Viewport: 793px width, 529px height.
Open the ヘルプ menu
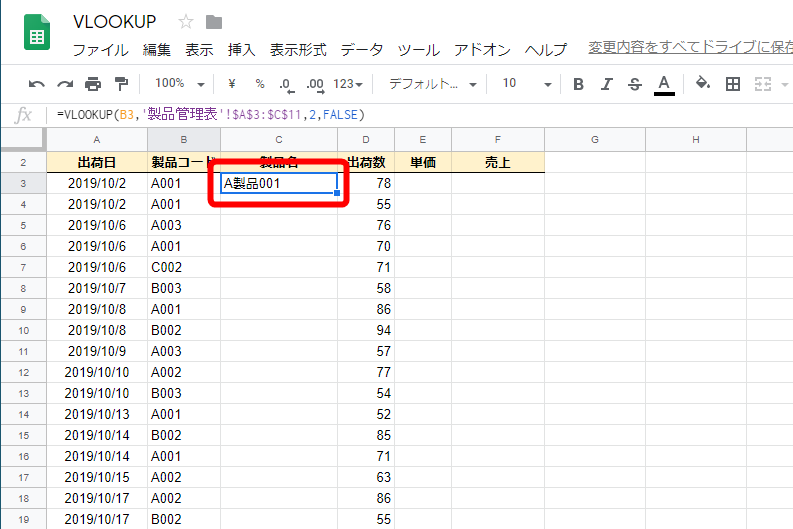click(546, 50)
